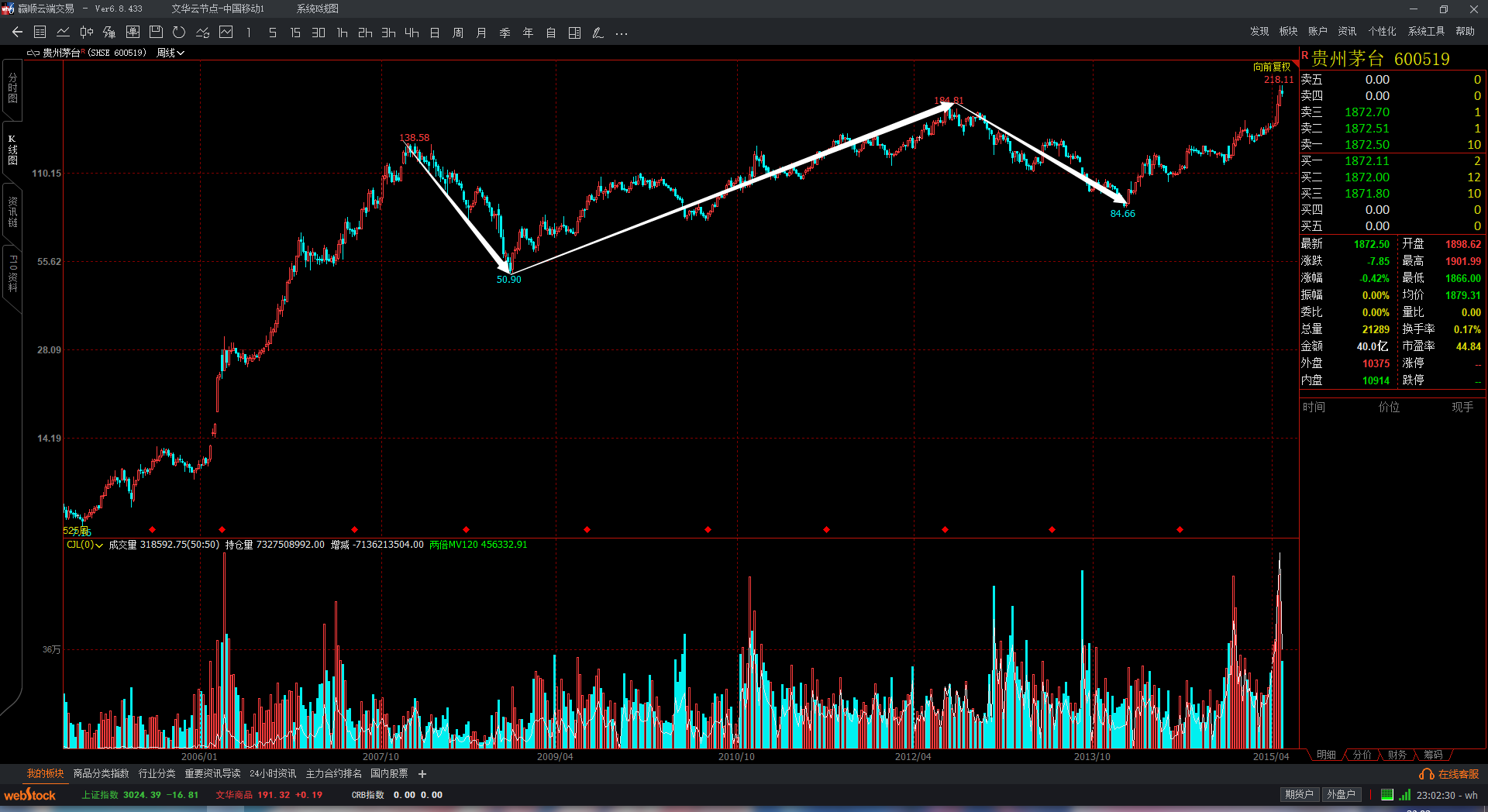Click the 期货户 account button

(1299, 794)
